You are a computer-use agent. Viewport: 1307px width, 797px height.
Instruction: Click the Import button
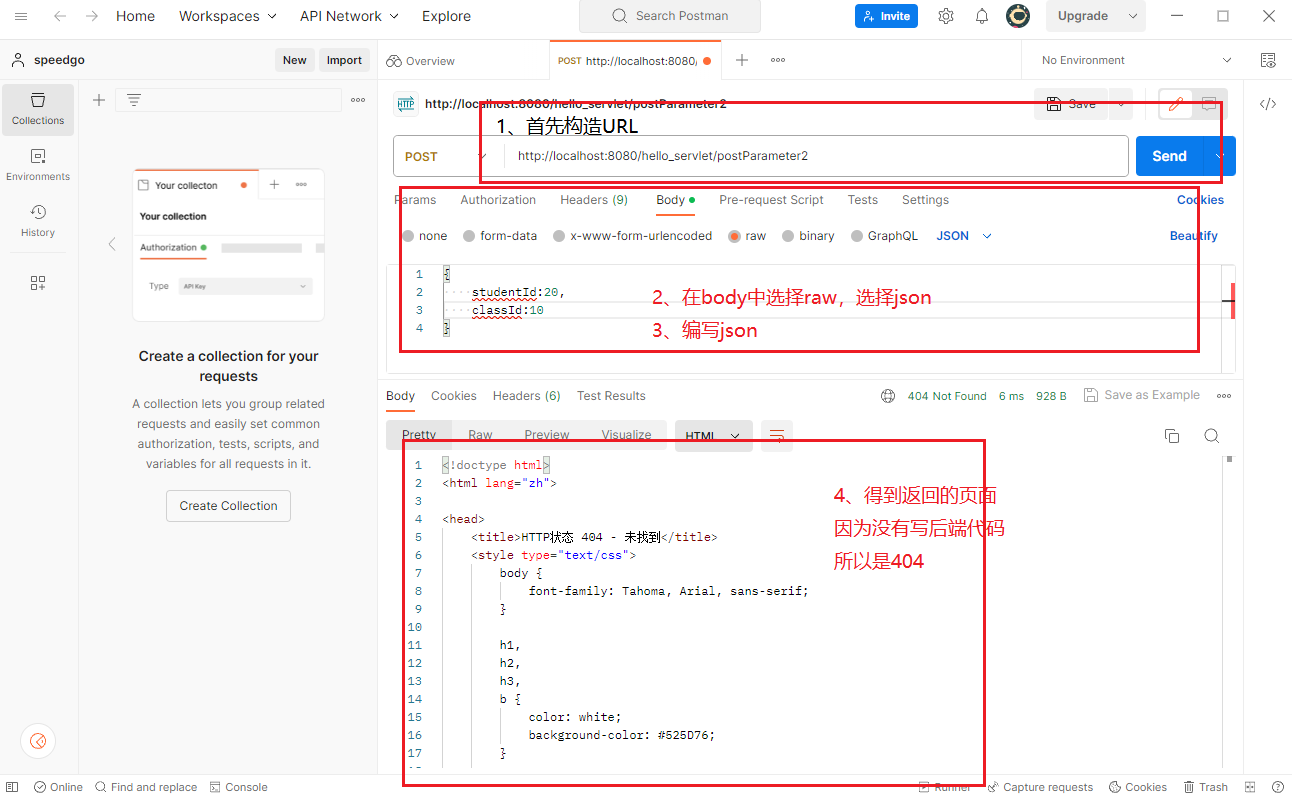click(344, 60)
